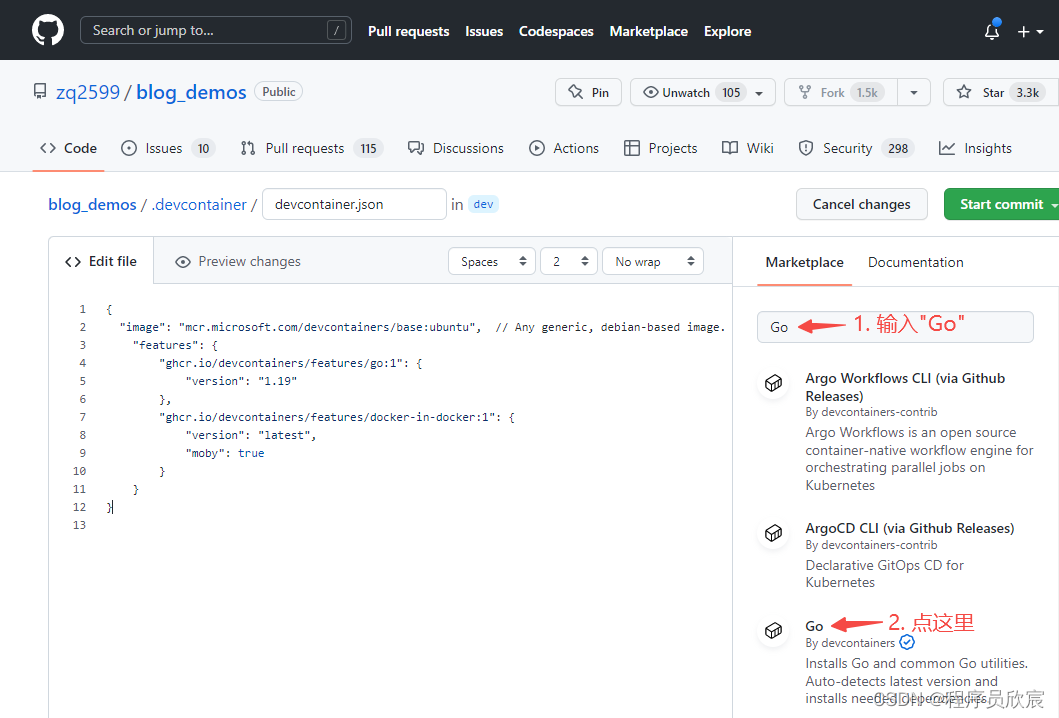Open the indent size 2 dropdown
This screenshot has height=718, width=1059.
569,261
